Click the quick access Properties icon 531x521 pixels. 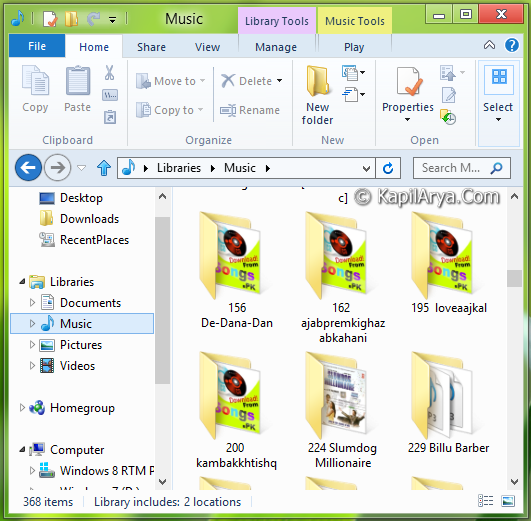tap(50, 19)
